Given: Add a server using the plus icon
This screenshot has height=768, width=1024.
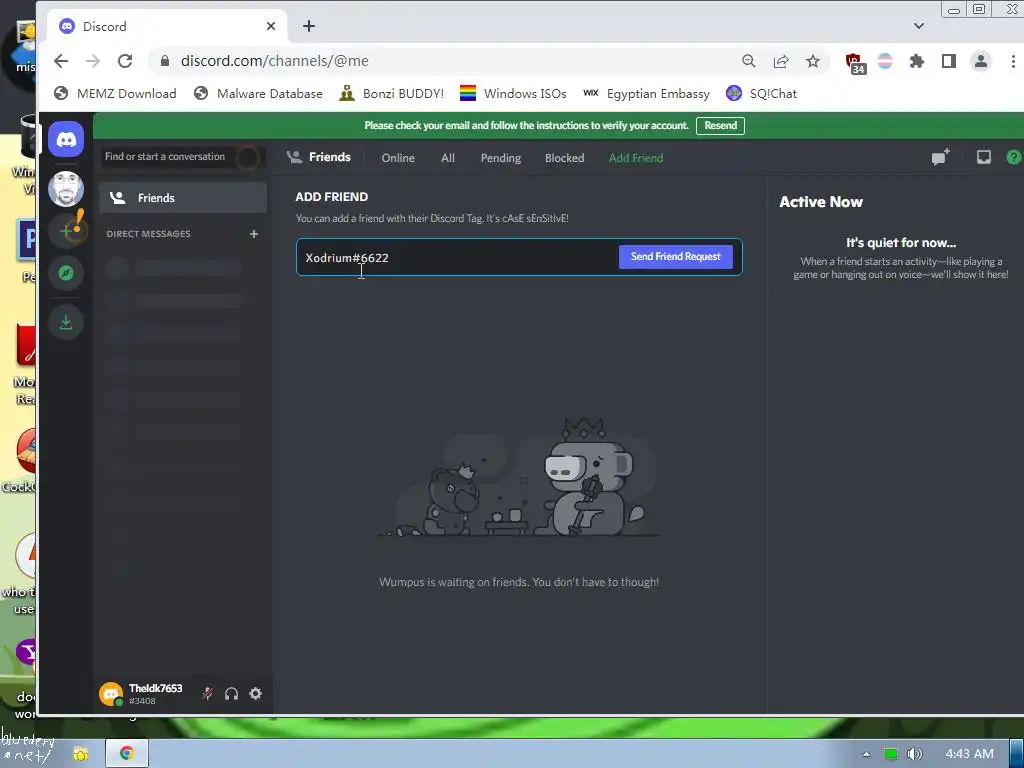Looking at the screenshot, I should pos(66,231).
